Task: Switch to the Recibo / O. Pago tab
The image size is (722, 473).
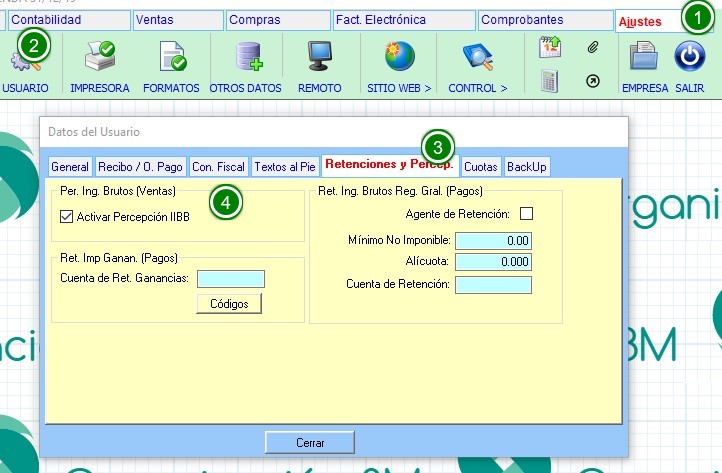Action: [140, 167]
